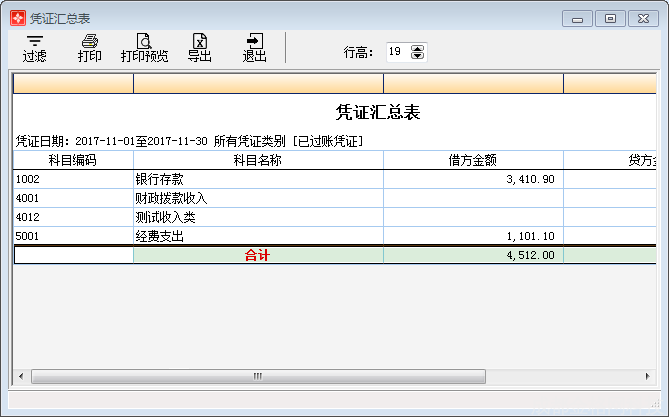The width and height of the screenshot is (669, 417).
Task: Select the 财政拨款收入 cell
Action: click(258, 198)
